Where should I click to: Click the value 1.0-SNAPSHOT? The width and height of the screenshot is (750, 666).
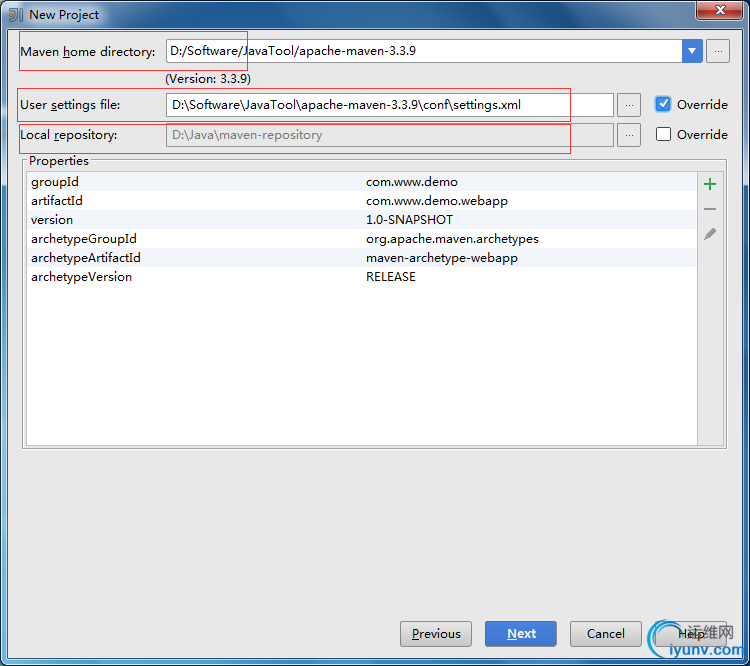(x=409, y=220)
